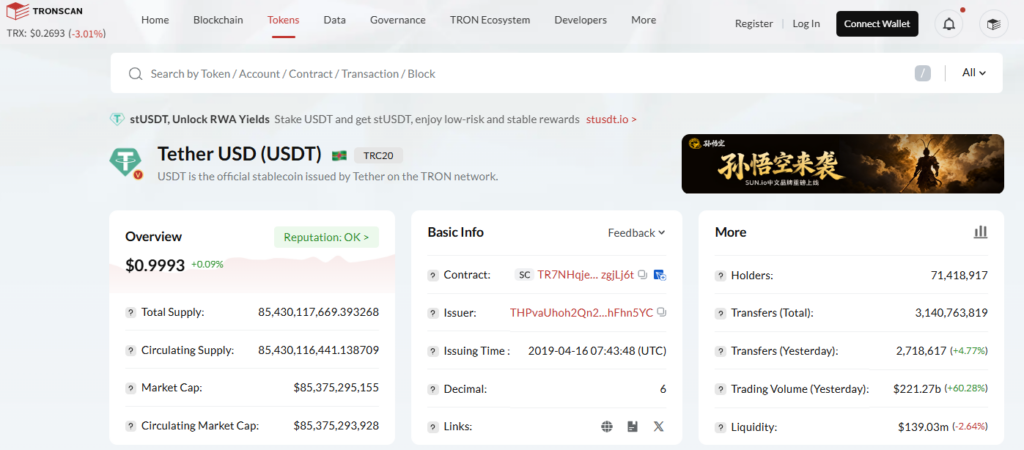Click the help icon next to Holders
1024x450 pixels.
pyautogui.click(x=720, y=275)
